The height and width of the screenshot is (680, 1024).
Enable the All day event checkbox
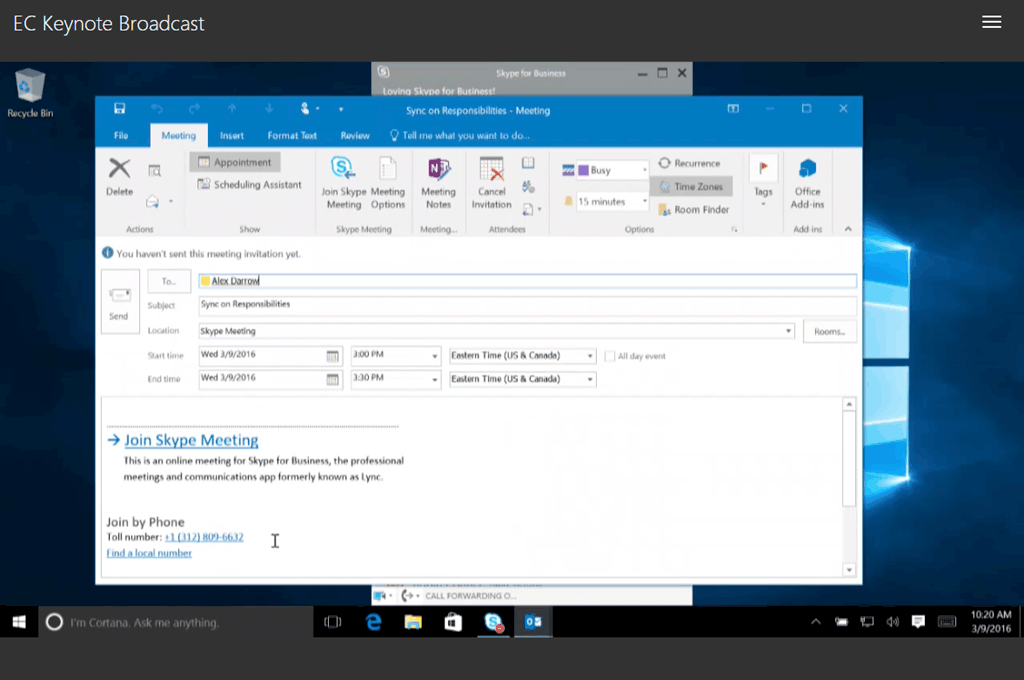point(608,356)
